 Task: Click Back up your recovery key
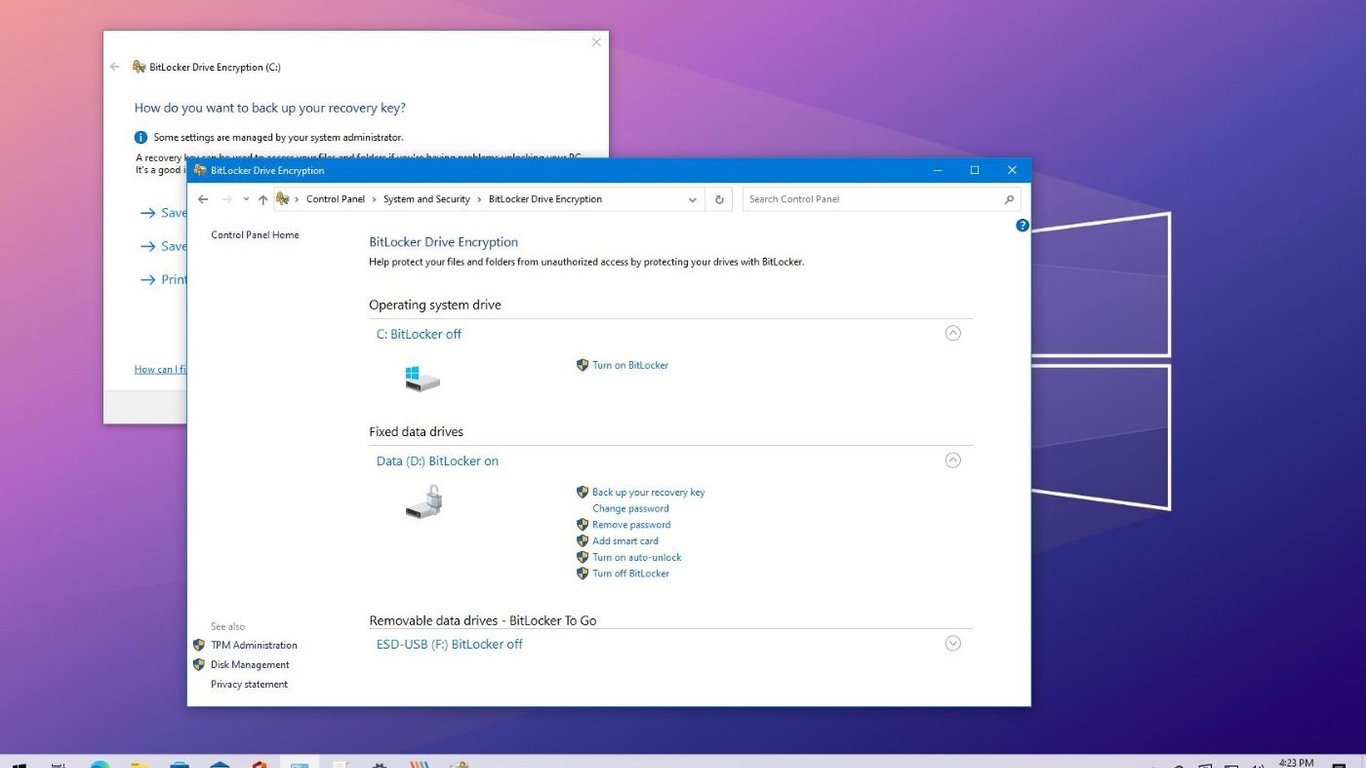point(648,492)
